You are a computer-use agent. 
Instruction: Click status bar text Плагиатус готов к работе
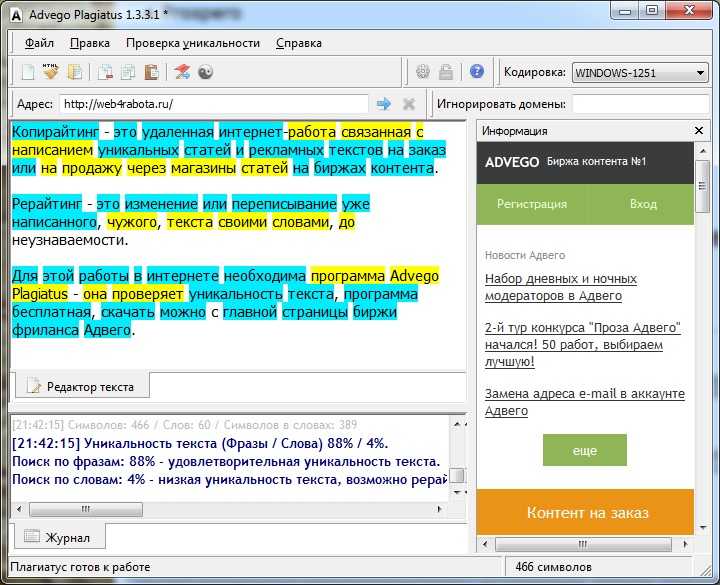[80, 567]
